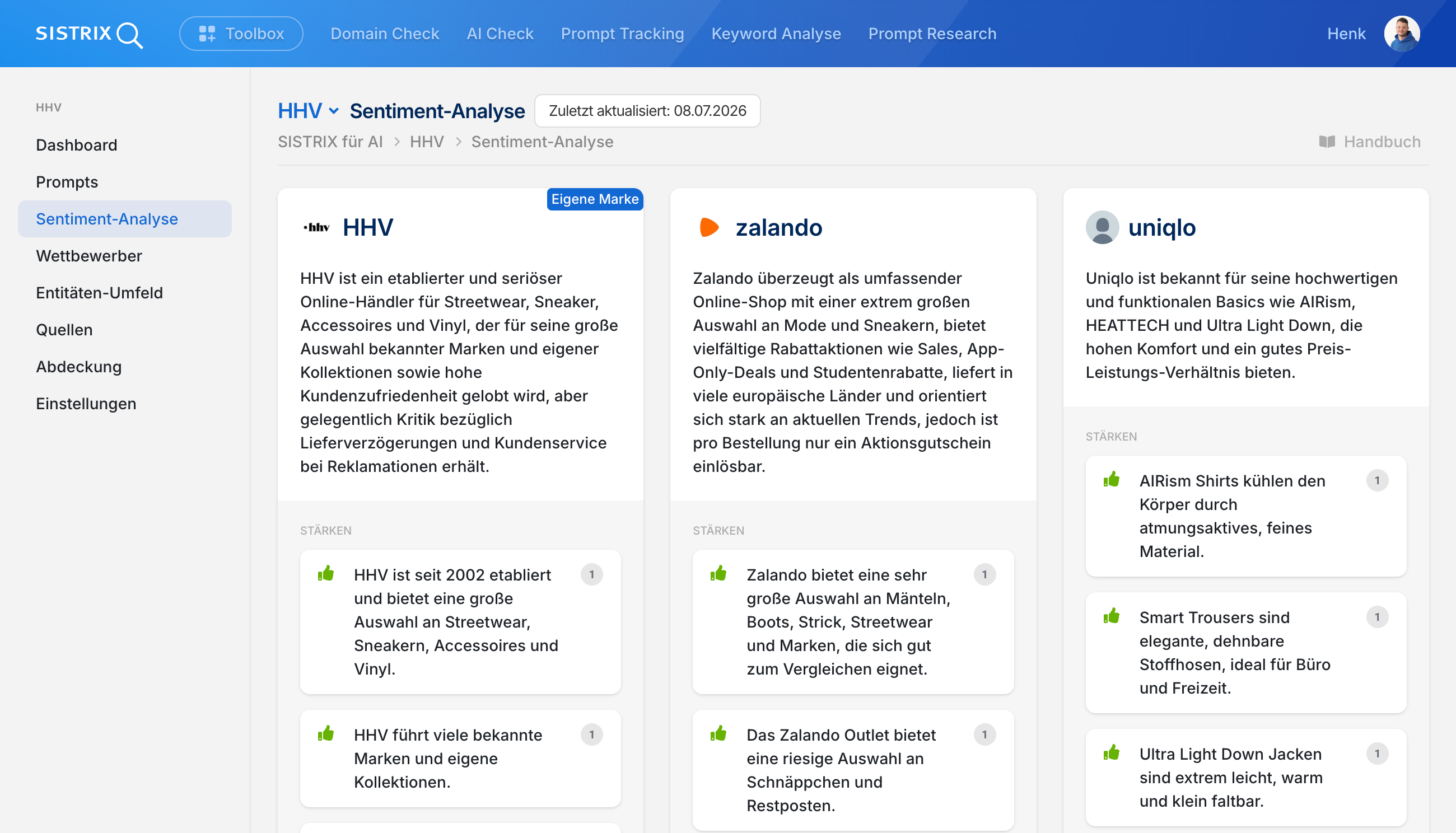Click count badge on 'HHV führt viele bekannte Marken'
The width and height of the screenshot is (1456, 833).
click(x=592, y=735)
